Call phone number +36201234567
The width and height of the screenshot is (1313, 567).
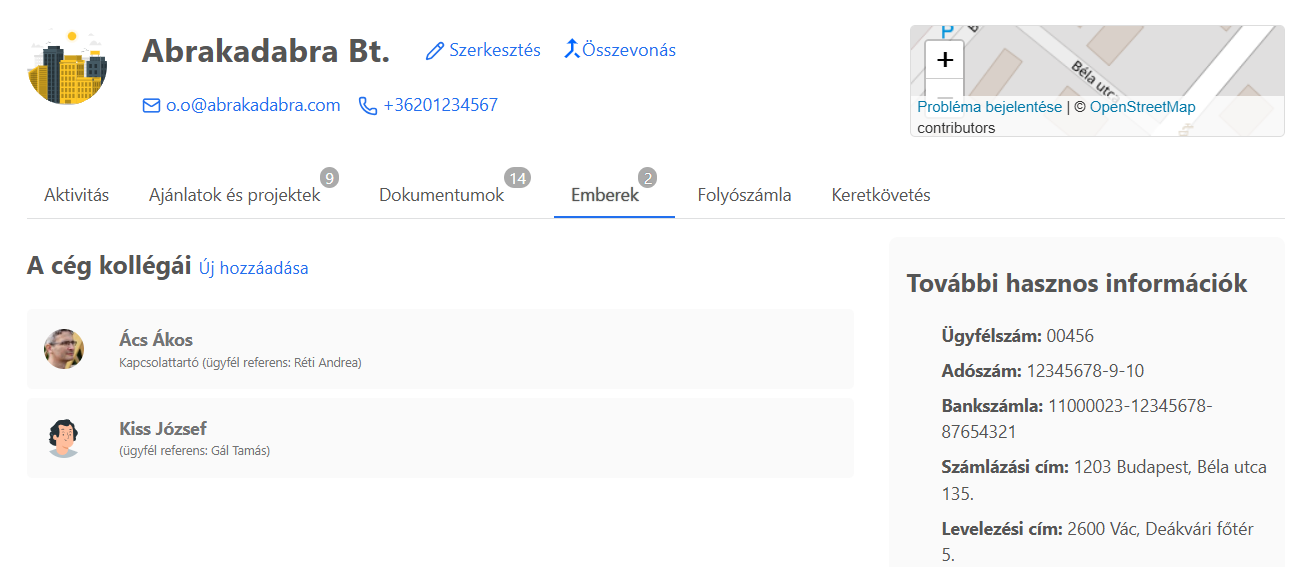(x=440, y=105)
